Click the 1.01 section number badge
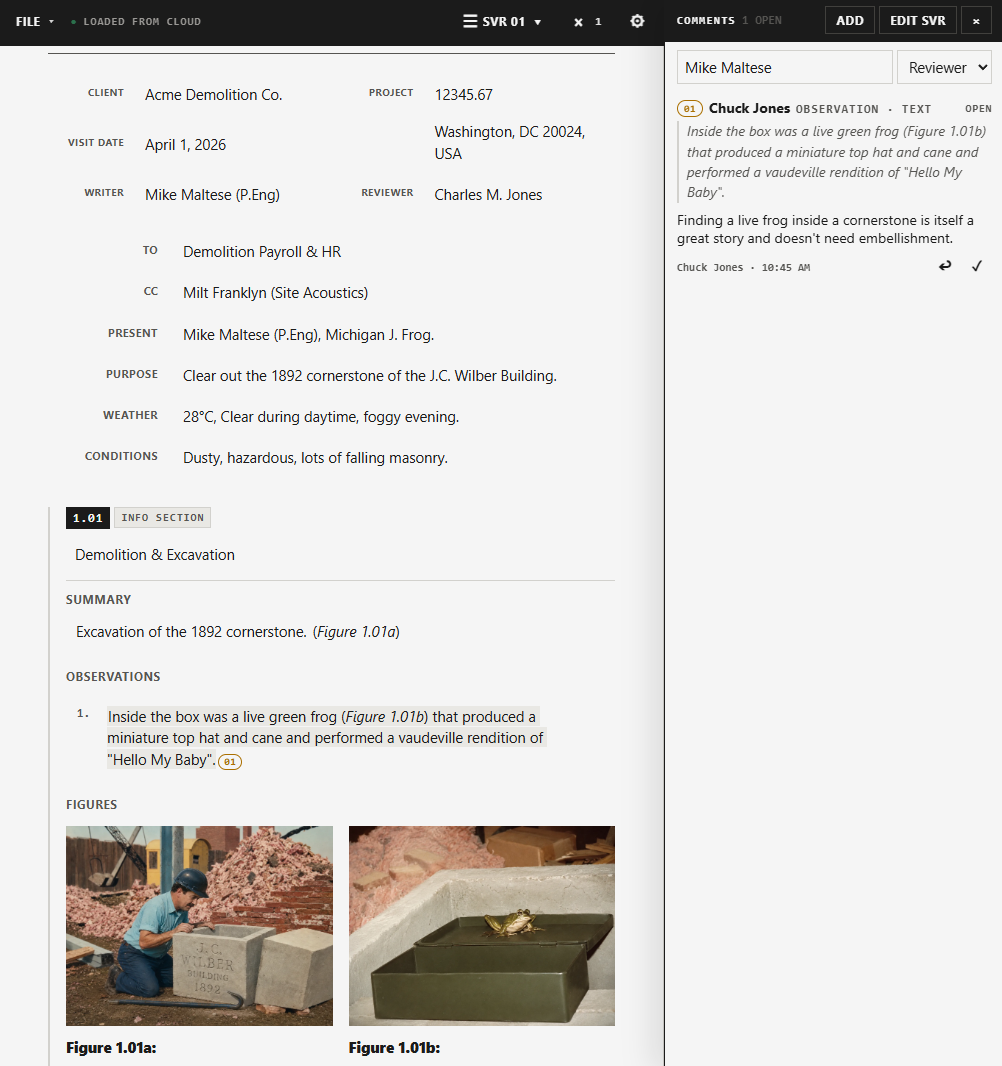Image resolution: width=1002 pixels, height=1066 pixels. [x=88, y=518]
